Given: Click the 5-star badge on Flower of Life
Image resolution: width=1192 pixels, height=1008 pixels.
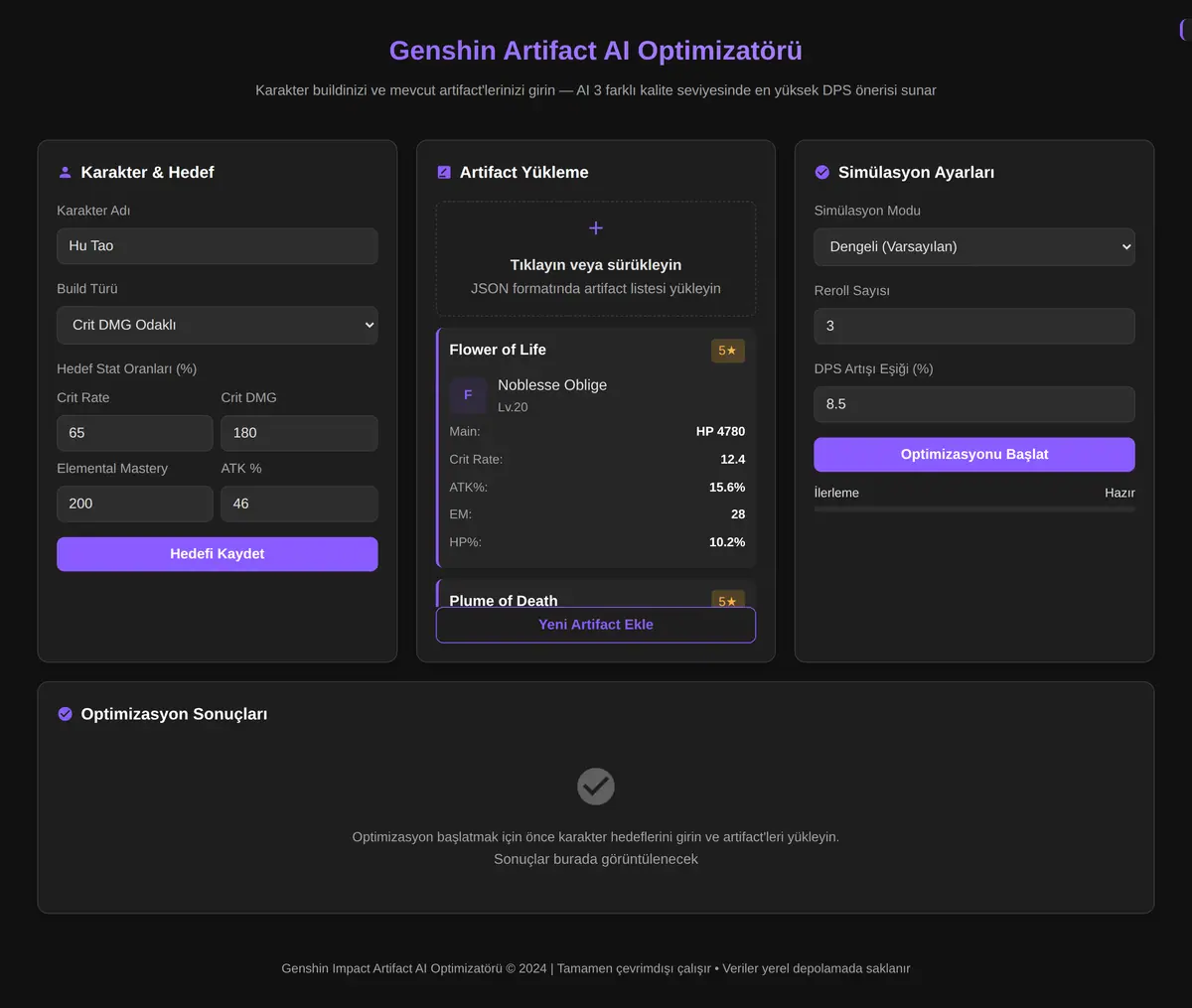Looking at the screenshot, I should tap(728, 351).
